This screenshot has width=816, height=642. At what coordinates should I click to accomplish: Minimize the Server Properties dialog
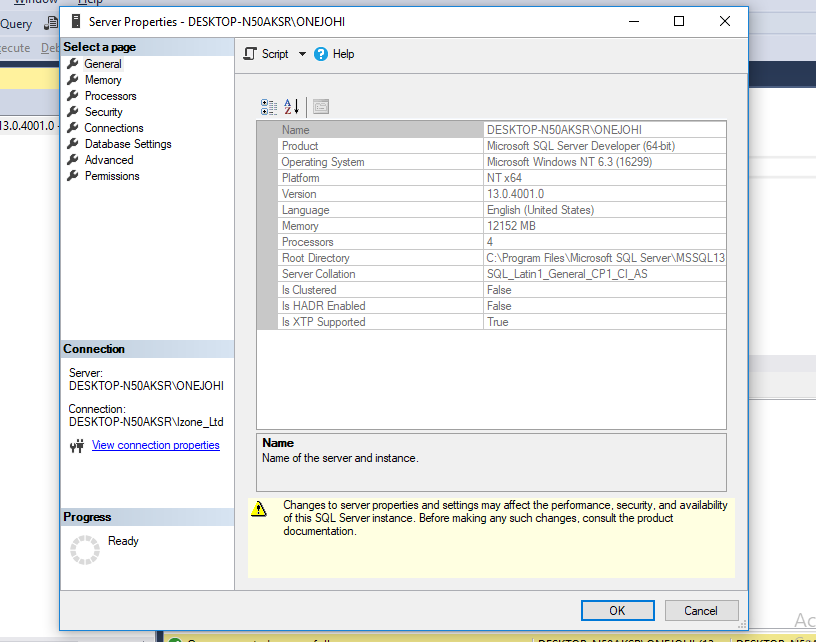click(x=633, y=21)
